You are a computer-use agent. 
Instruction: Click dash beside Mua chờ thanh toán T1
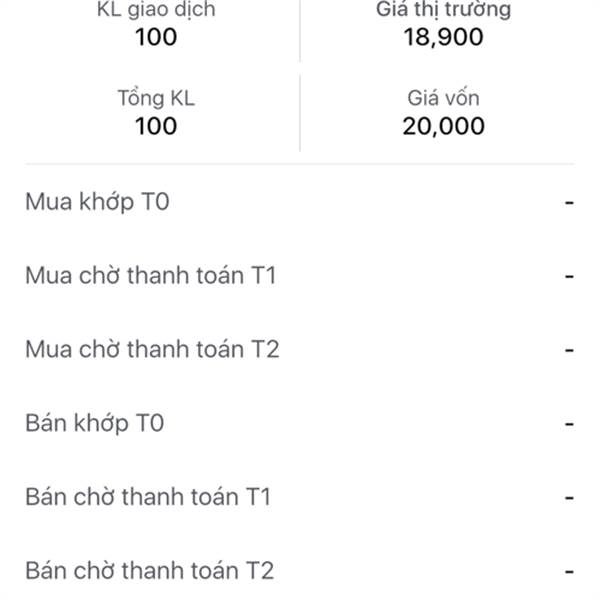coord(569,277)
